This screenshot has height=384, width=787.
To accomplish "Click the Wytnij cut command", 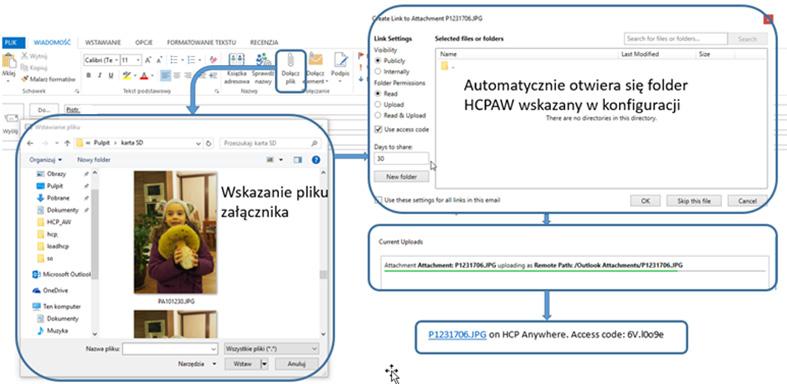I will [35, 56].
